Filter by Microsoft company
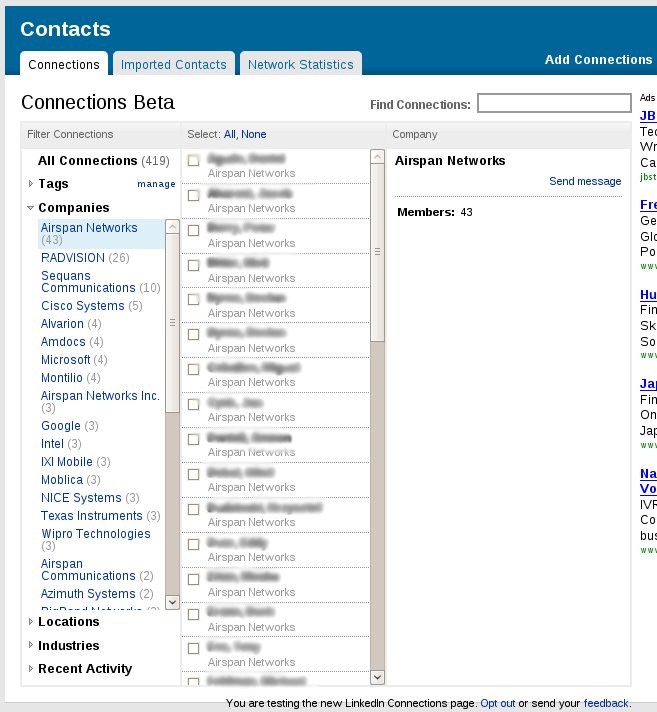Image resolution: width=657 pixels, height=712 pixels. tap(74, 360)
